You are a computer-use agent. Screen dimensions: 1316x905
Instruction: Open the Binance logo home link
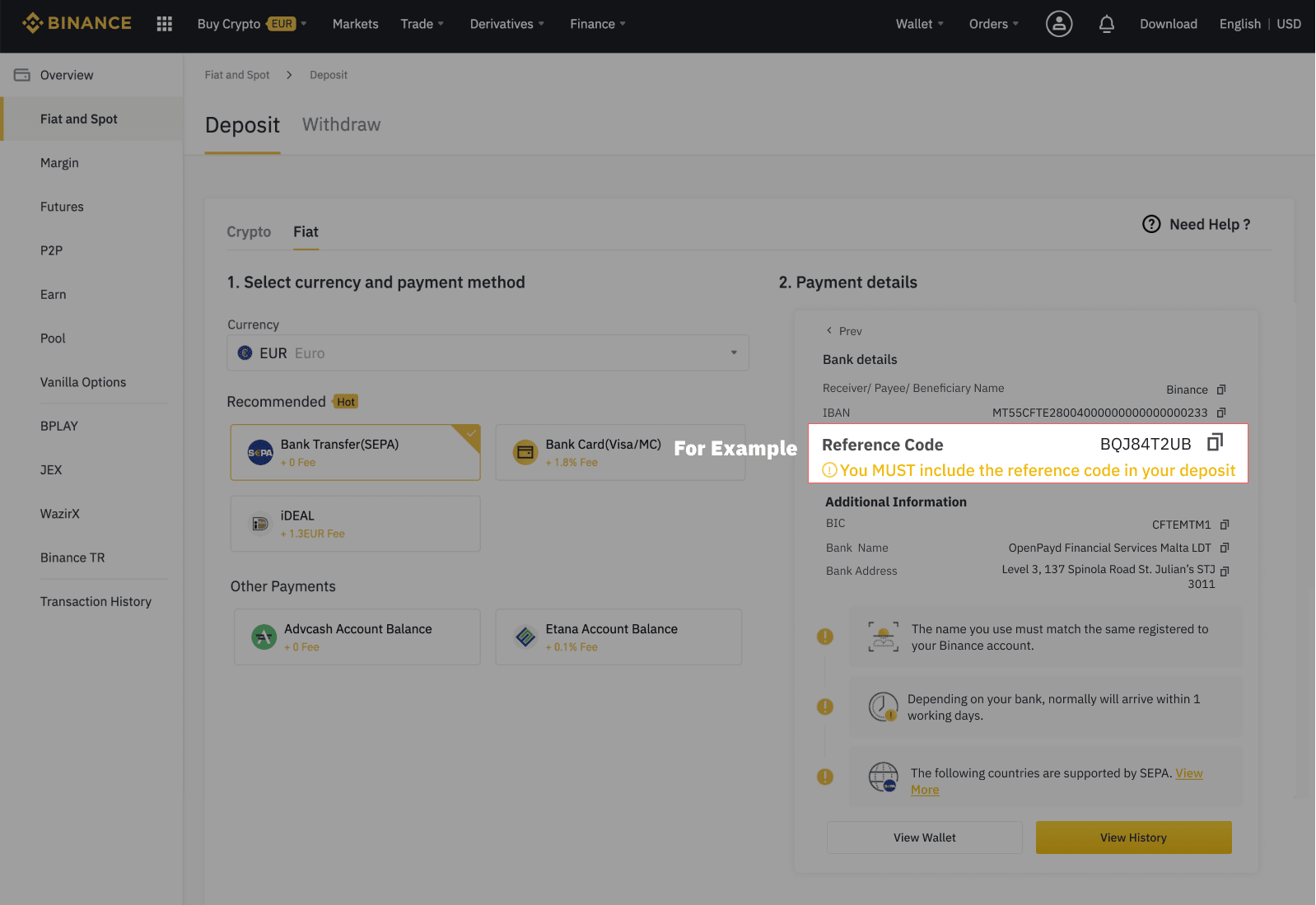tap(77, 23)
